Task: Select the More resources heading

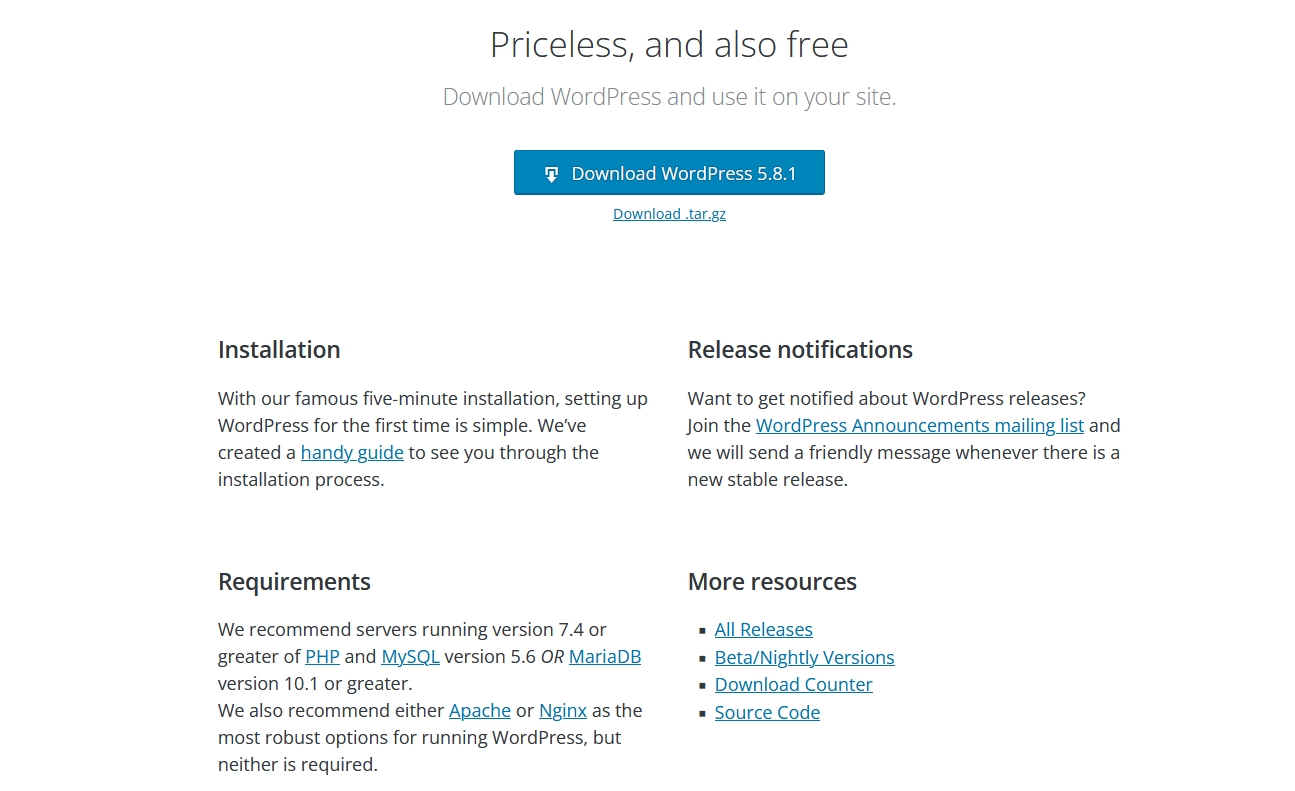Action: [772, 581]
